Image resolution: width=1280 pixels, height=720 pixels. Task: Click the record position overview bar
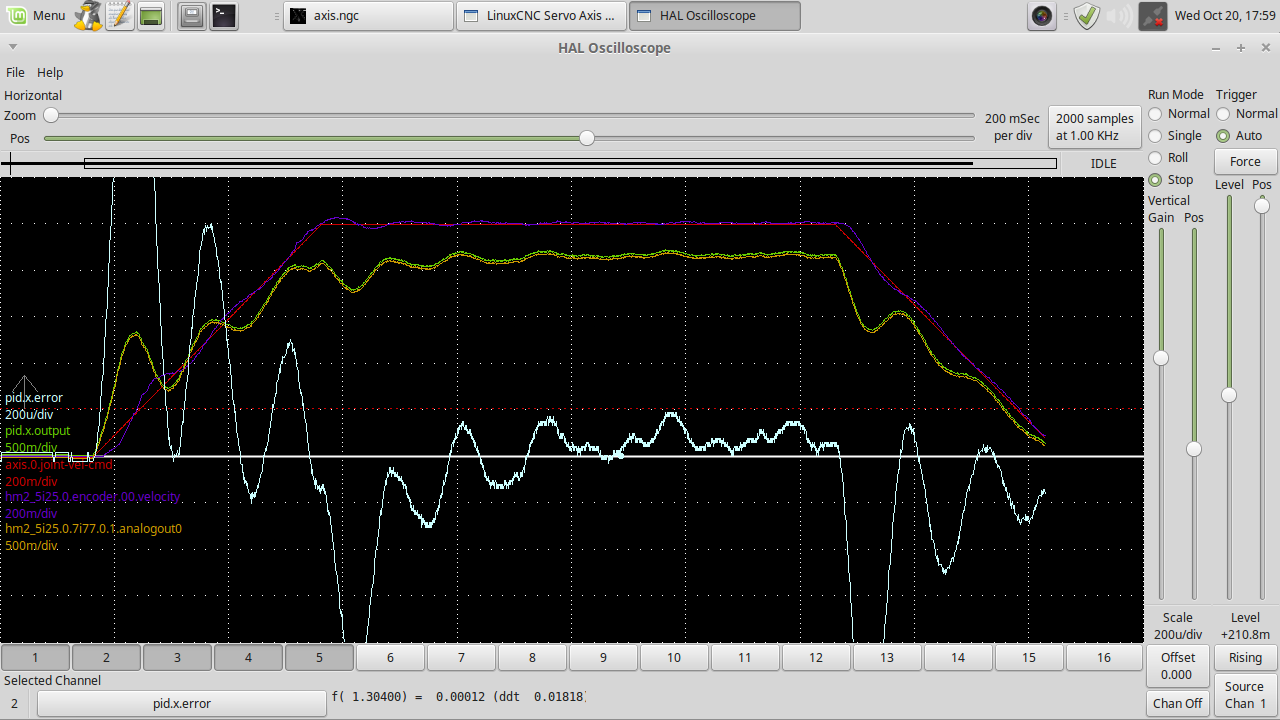click(570, 163)
